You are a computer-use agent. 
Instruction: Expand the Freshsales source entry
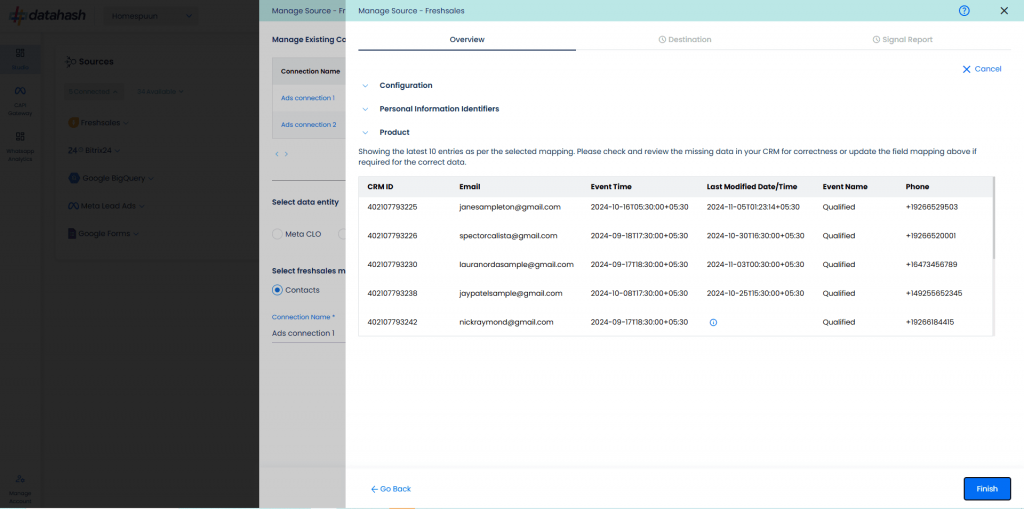pos(126,123)
